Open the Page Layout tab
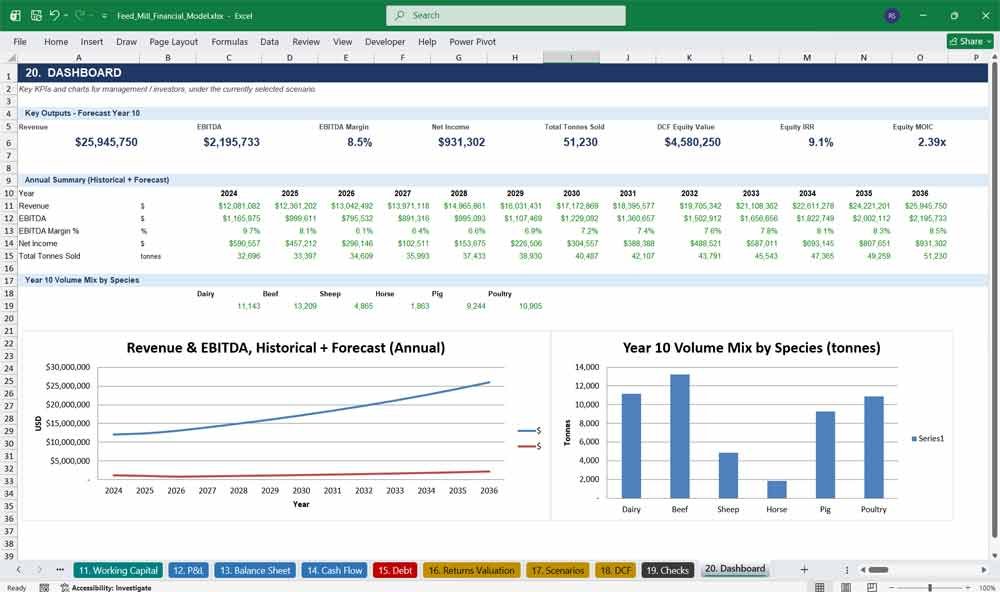This screenshot has width=1000, height=592. 173,41
